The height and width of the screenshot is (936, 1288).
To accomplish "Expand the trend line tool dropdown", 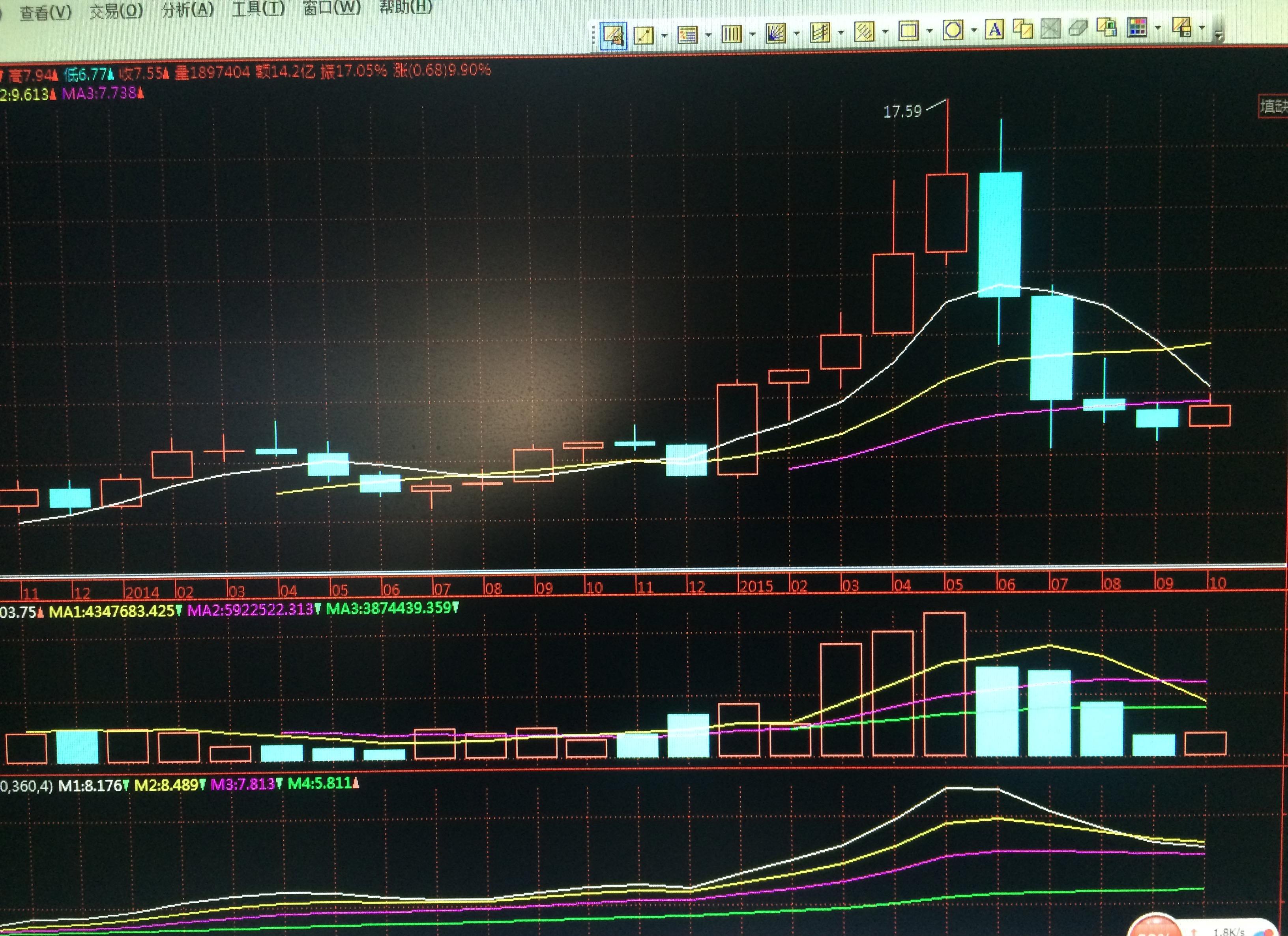I will tap(664, 36).
